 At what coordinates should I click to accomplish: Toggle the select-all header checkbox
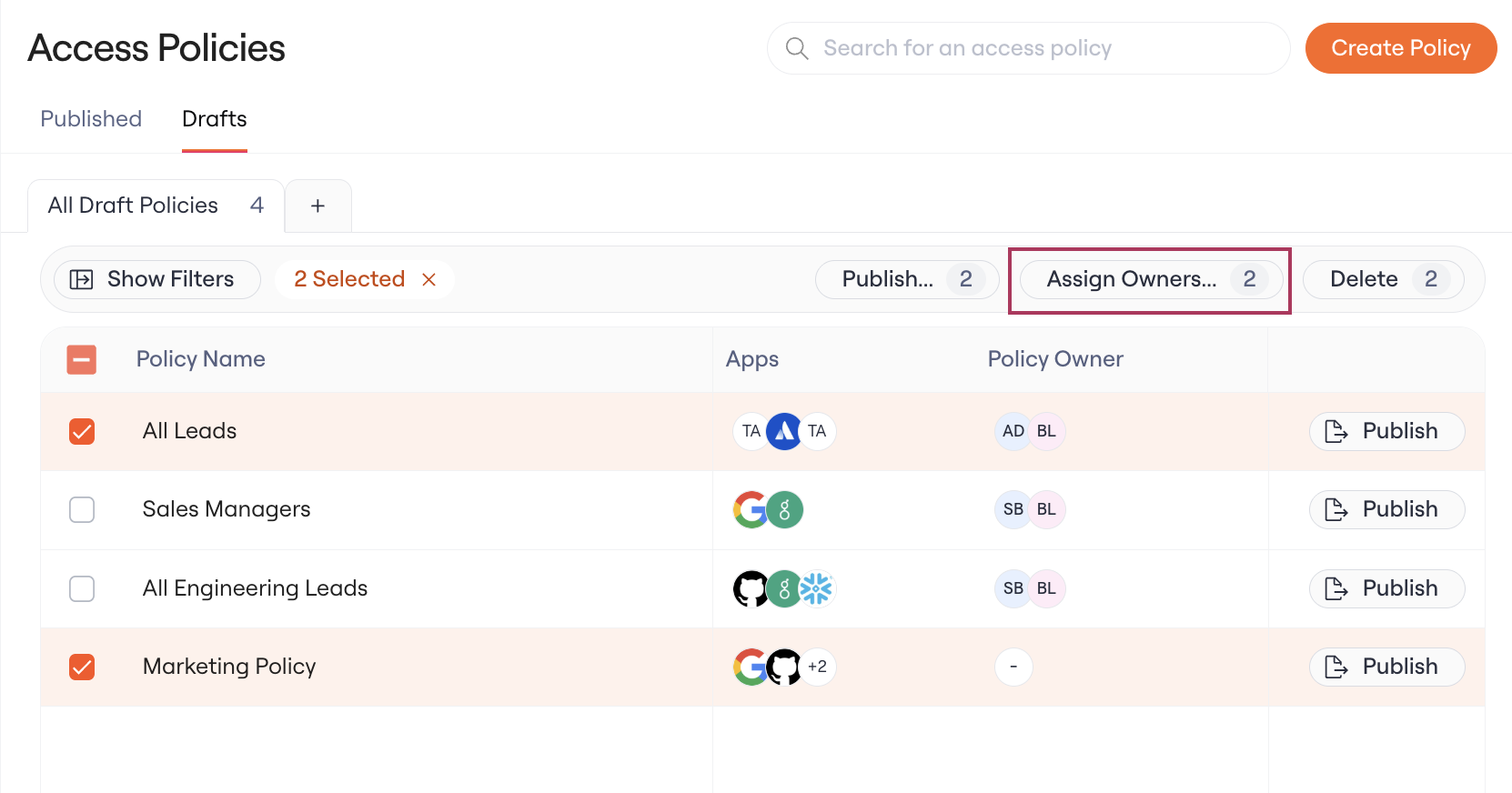click(x=82, y=359)
